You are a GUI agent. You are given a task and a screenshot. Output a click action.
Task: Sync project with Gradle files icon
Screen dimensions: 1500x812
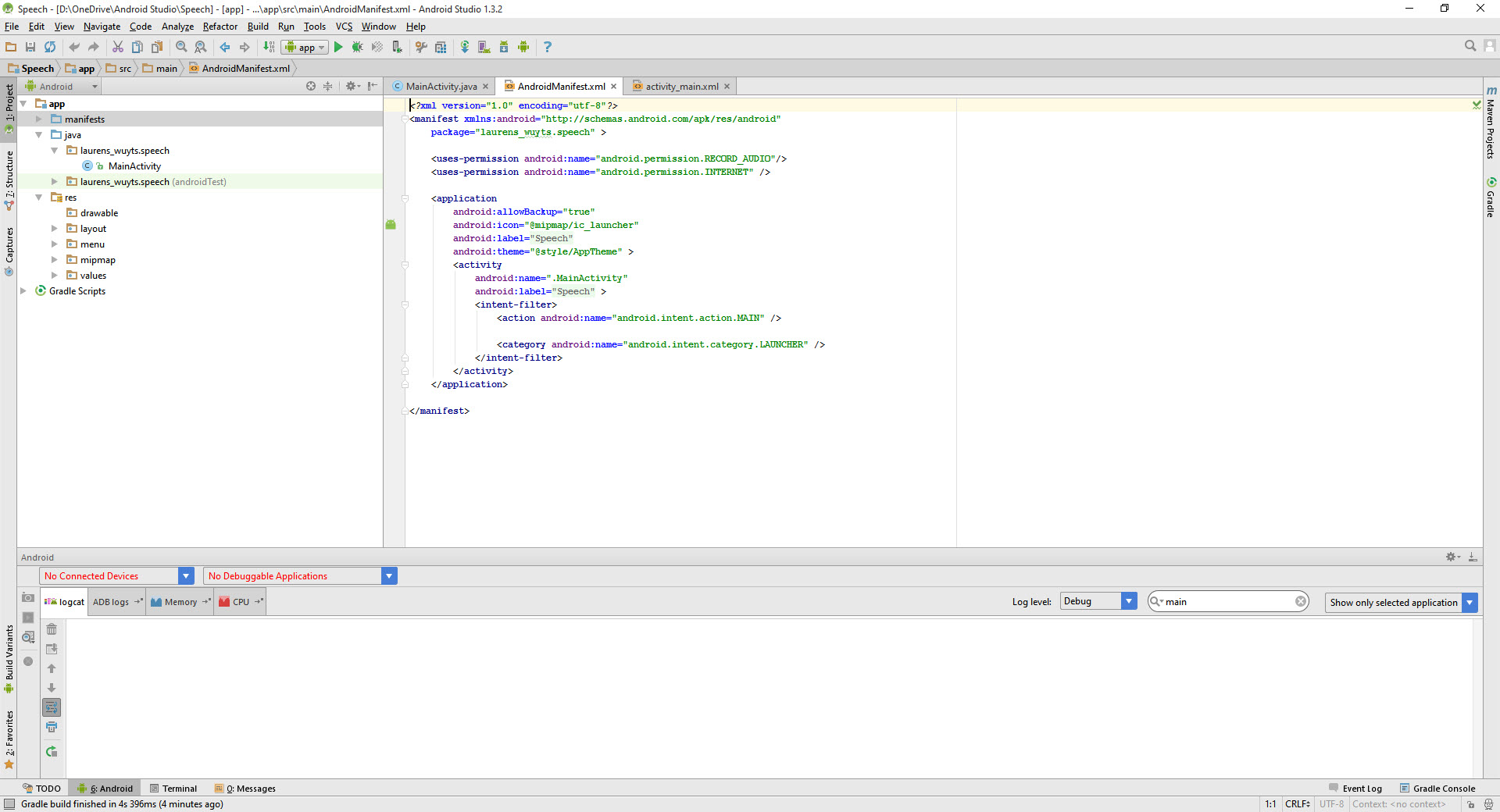[465, 47]
